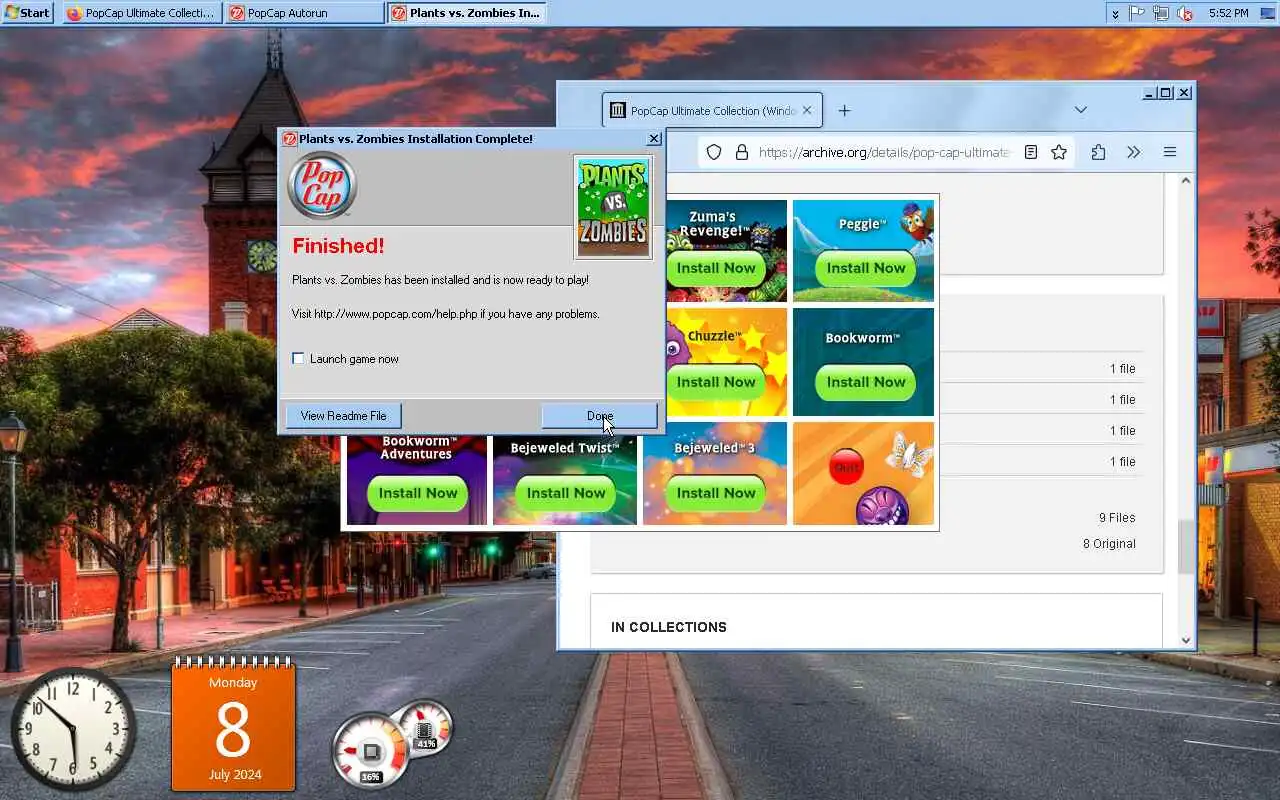Click the Done button in installer

coord(600,416)
